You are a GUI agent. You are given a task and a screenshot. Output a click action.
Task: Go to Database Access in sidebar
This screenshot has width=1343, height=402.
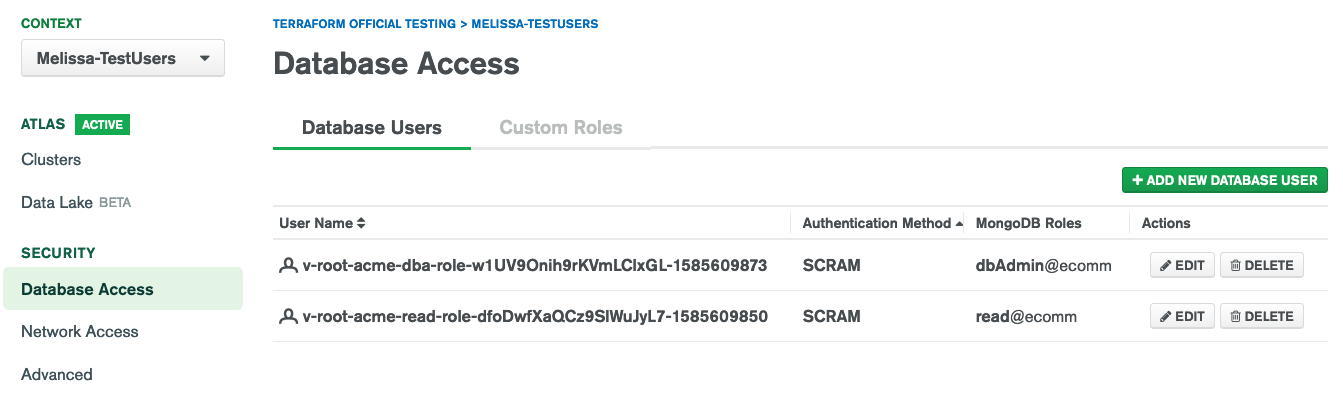coord(87,289)
